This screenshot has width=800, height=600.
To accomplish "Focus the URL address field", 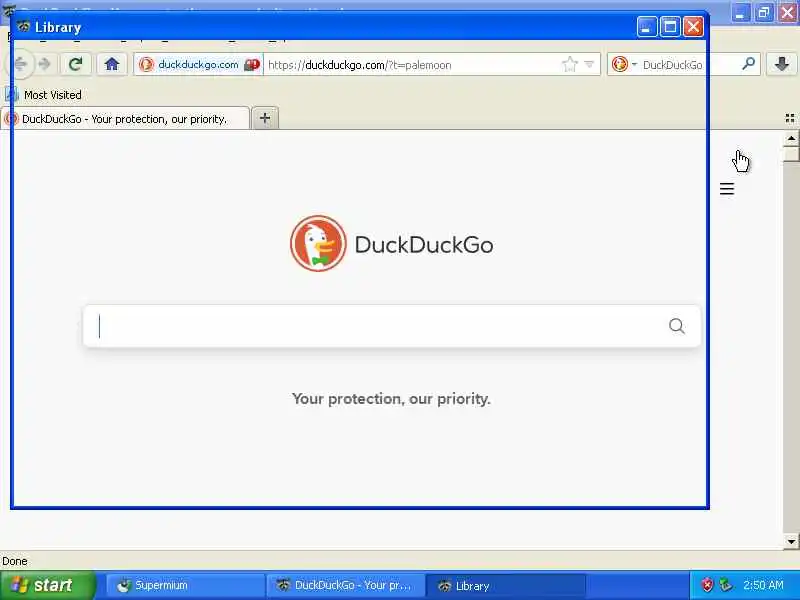I will (x=411, y=65).
